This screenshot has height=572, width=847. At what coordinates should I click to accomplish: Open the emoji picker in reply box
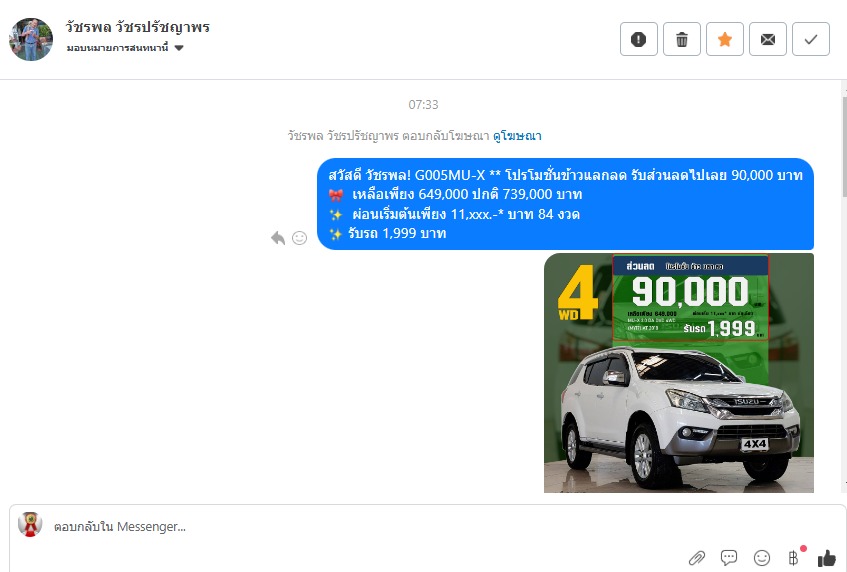pyautogui.click(x=762, y=558)
